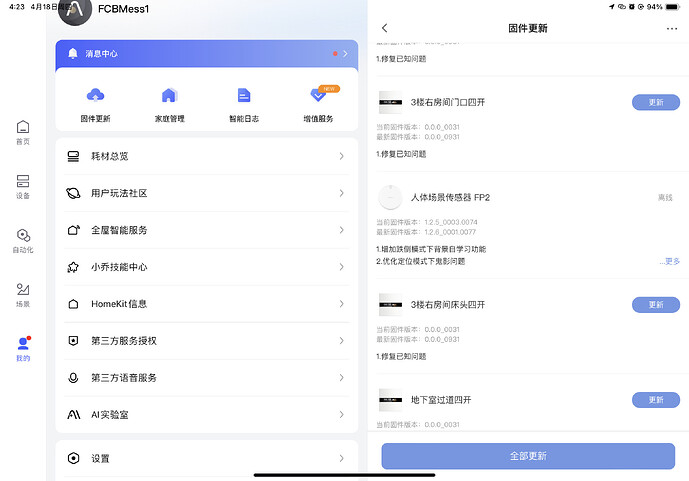Image resolution: width=689 pixels, height=481 pixels.
Task: Open 3楼右房间床头四开 switch thumbnail
Action: tap(390, 304)
